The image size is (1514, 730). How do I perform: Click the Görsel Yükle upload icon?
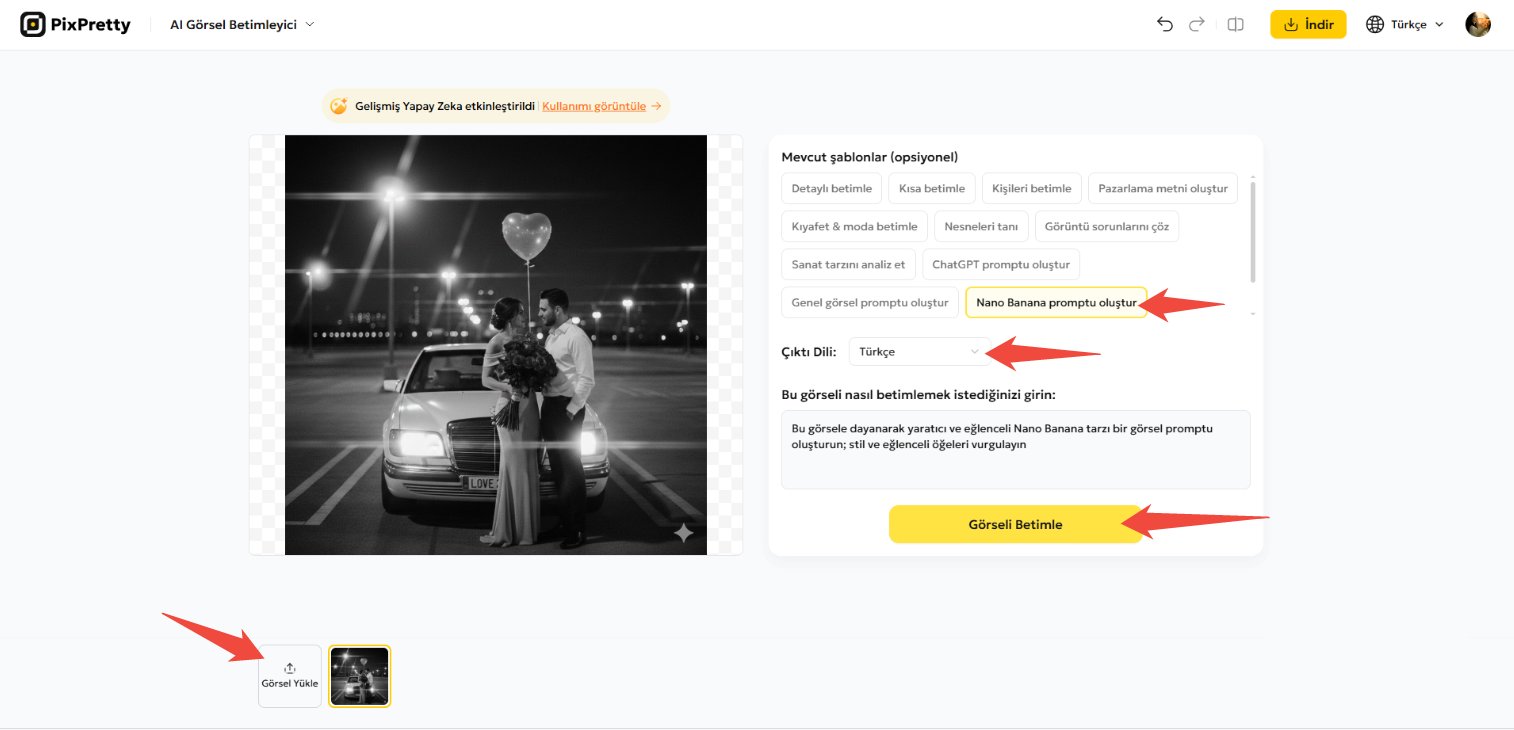(x=289, y=668)
